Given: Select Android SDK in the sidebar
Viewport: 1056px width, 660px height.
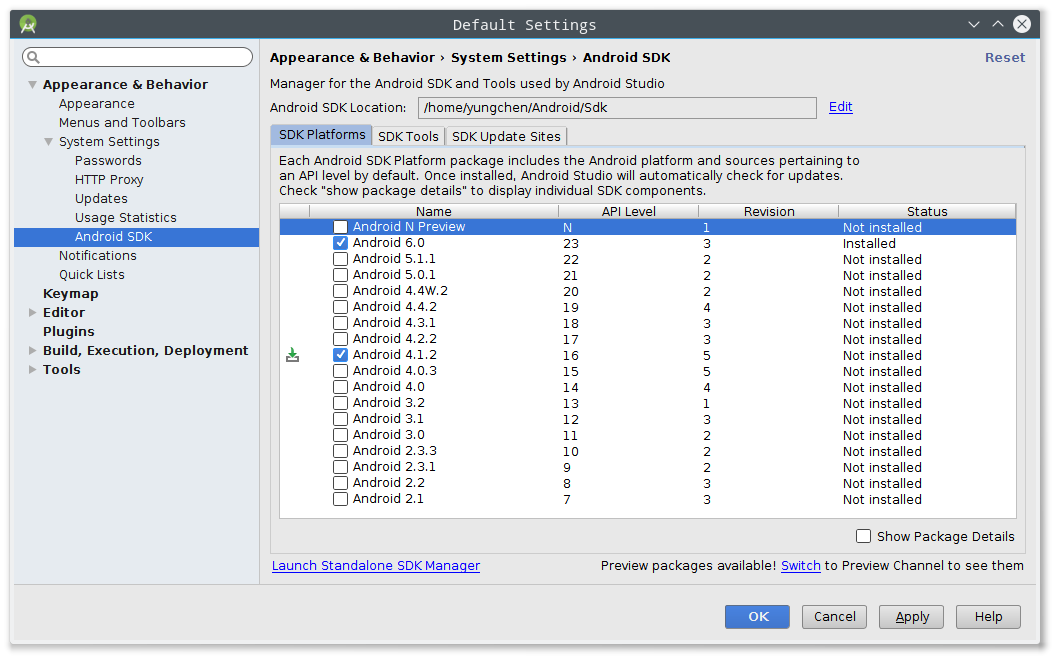Looking at the screenshot, I should tap(136, 237).
